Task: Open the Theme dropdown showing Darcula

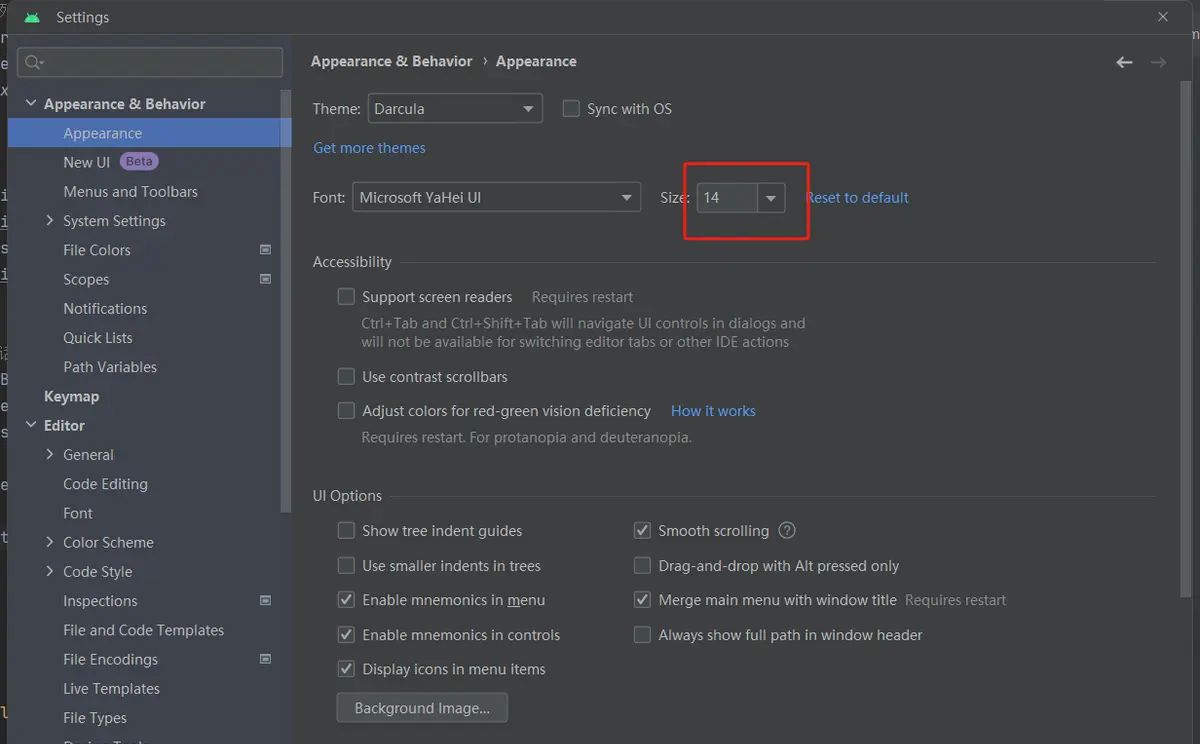Action: (x=455, y=108)
